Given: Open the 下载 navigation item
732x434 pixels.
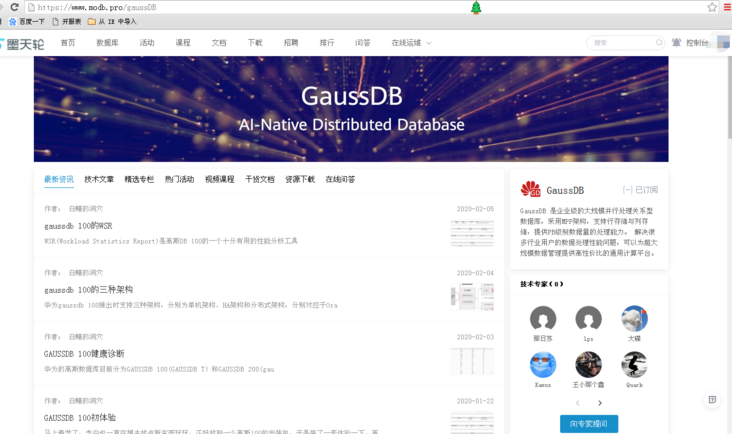Looking at the screenshot, I should click(x=255, y=42).
